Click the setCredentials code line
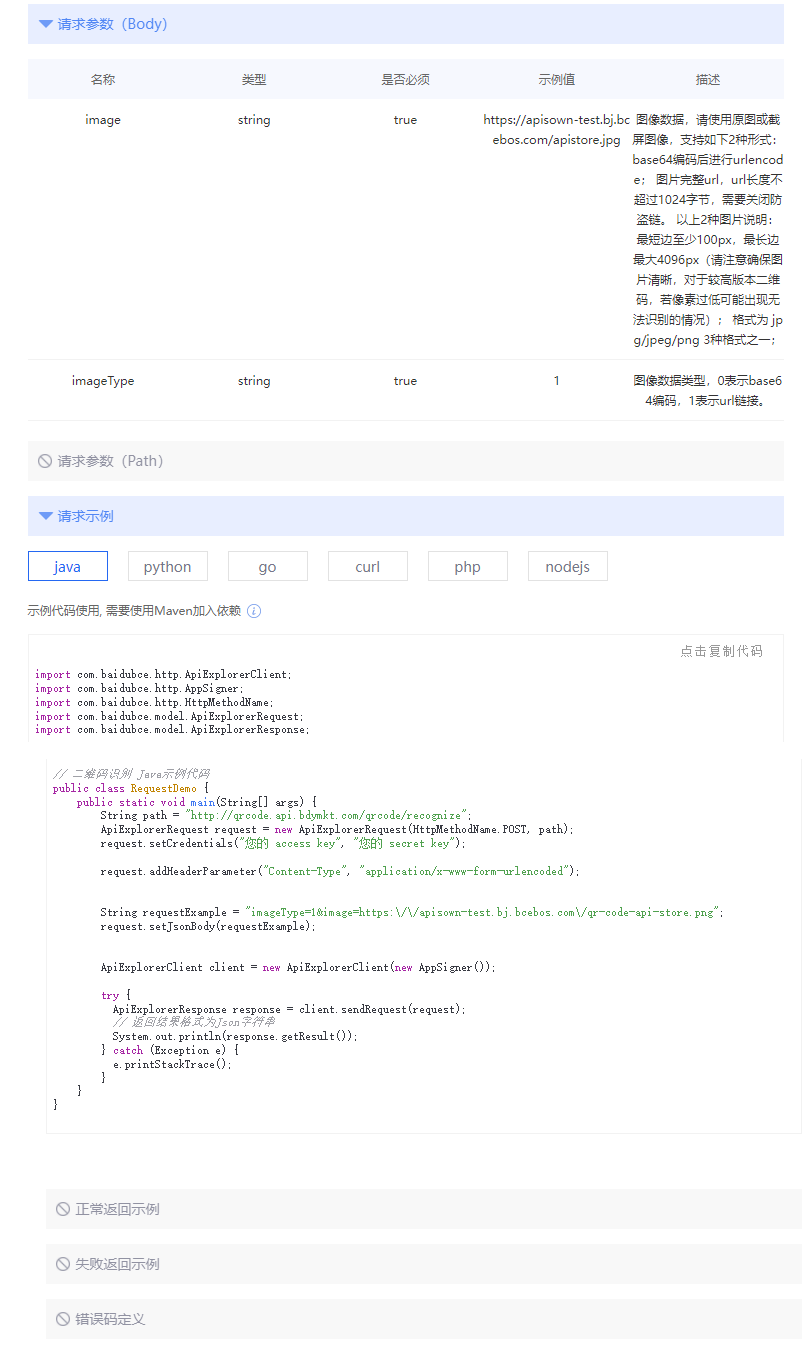The width and height of the screenshot is (808, 1352). tap(283, 844)
